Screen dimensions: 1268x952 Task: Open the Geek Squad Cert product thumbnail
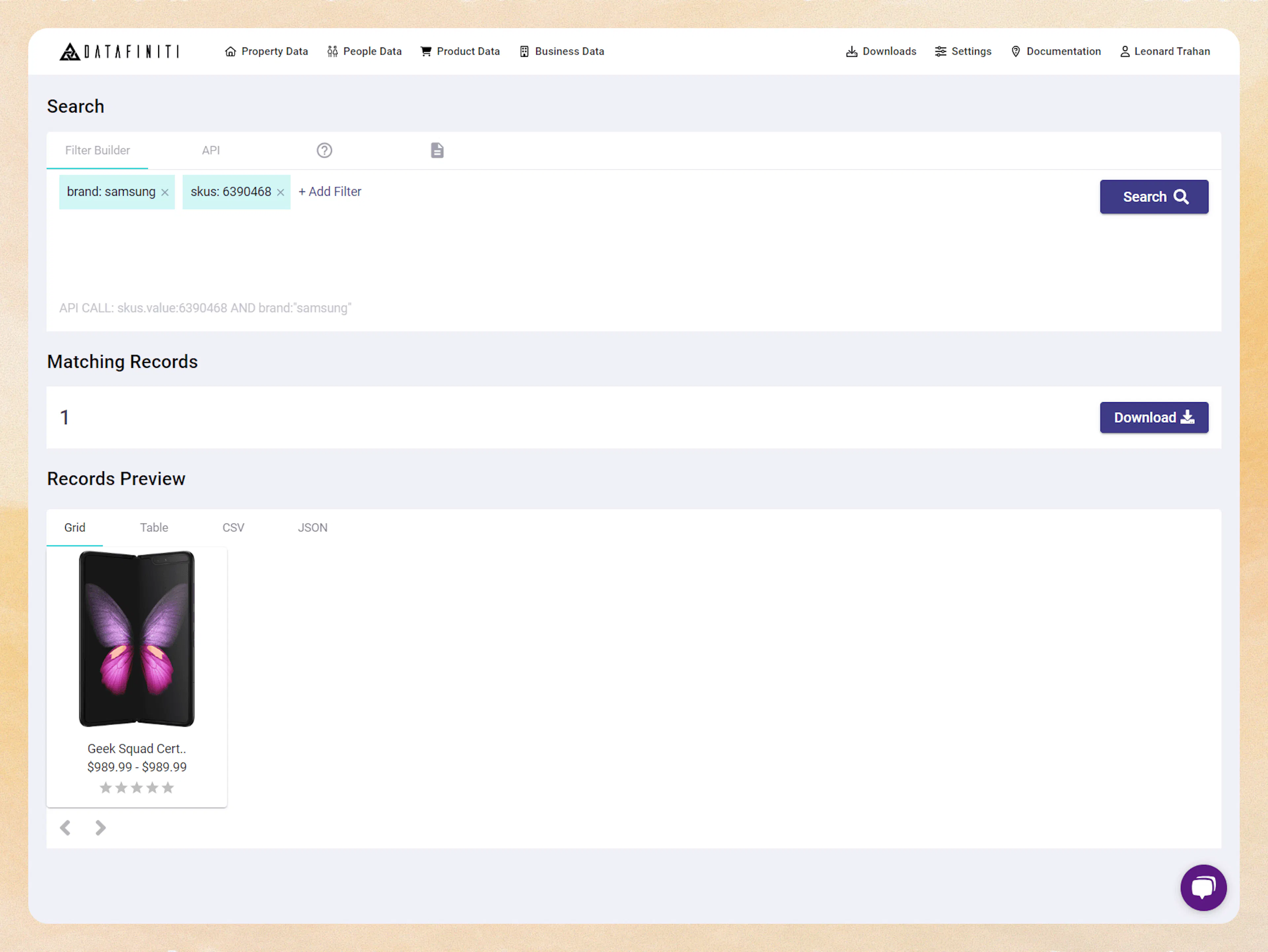[136, 638]
